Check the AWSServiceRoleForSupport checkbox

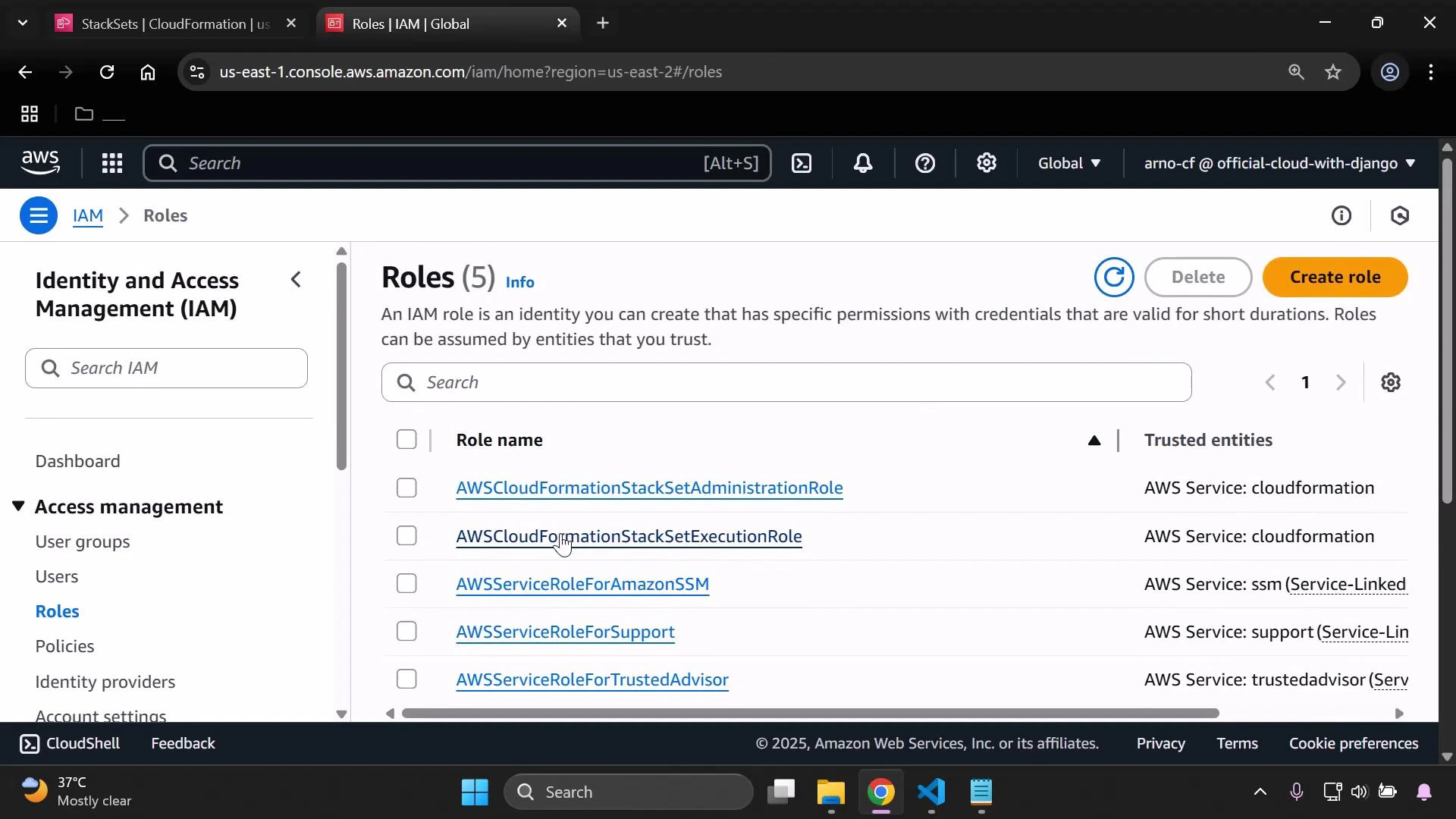[406, 631]
